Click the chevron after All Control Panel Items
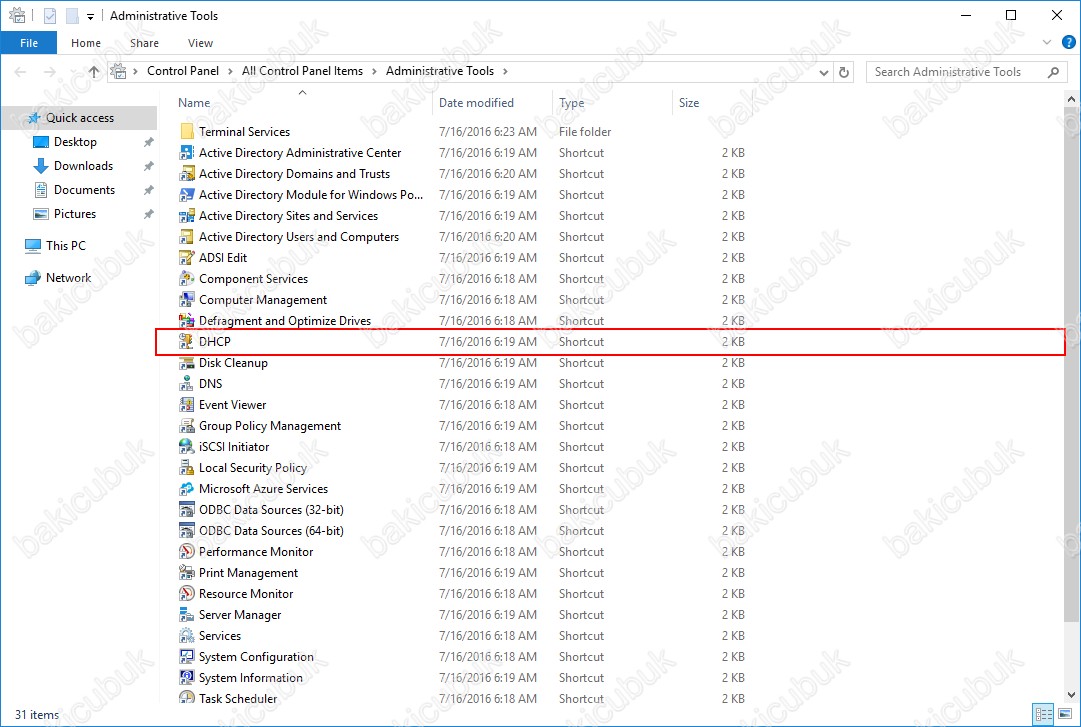This screenshot has height=727, width=1081. tap(374, 71)
